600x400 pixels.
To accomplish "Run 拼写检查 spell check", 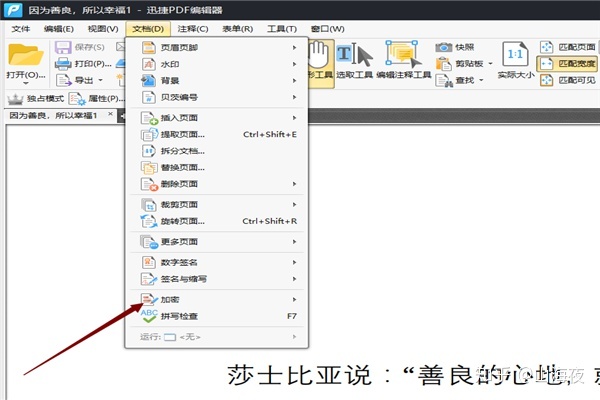I will click(217, 316).
